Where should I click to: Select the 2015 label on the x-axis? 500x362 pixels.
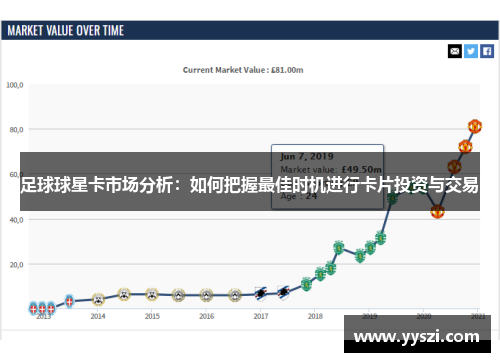[x=152, y=316]
